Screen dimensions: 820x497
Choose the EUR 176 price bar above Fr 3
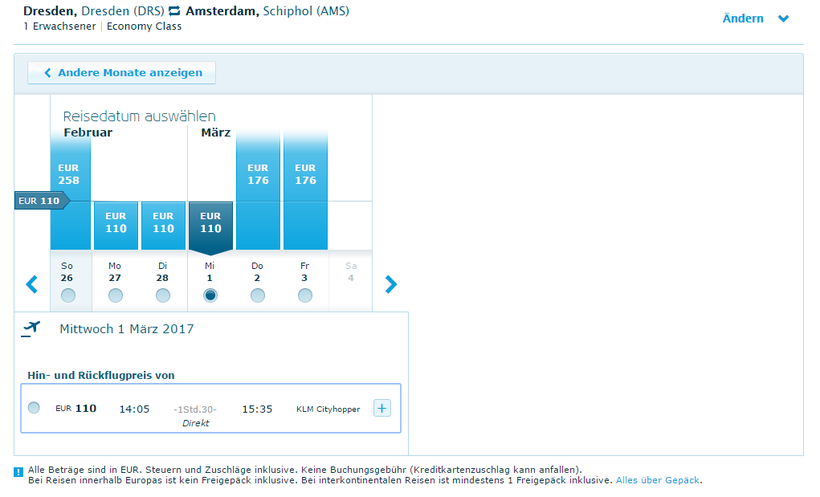point(305,191)
